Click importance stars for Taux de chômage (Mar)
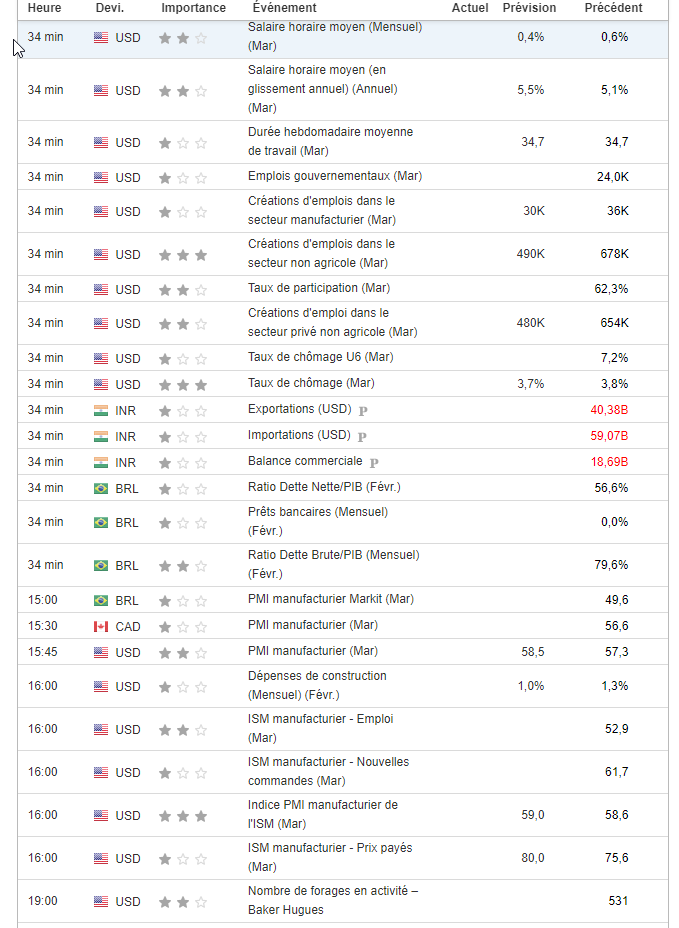679x928 pixels. 183,384
